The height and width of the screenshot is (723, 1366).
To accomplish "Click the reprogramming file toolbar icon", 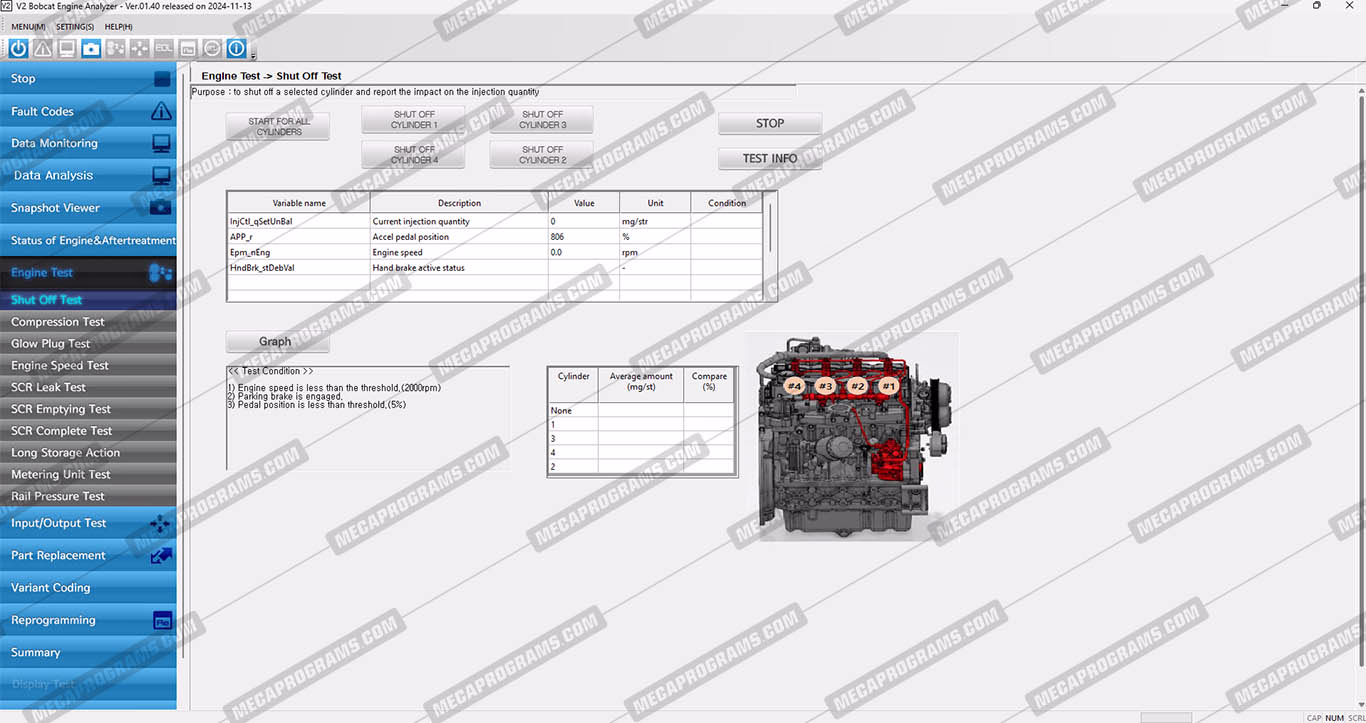I will 187,48.
